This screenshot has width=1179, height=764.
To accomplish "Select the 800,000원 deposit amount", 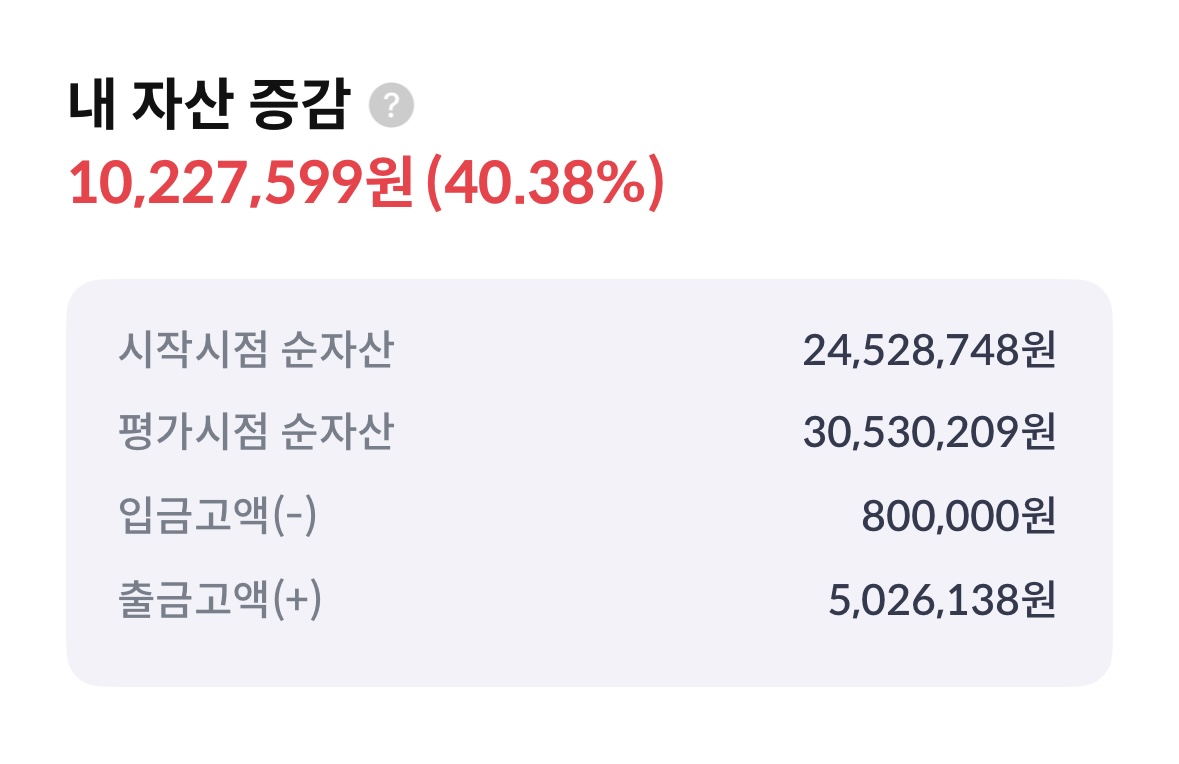I will point(957,518).
